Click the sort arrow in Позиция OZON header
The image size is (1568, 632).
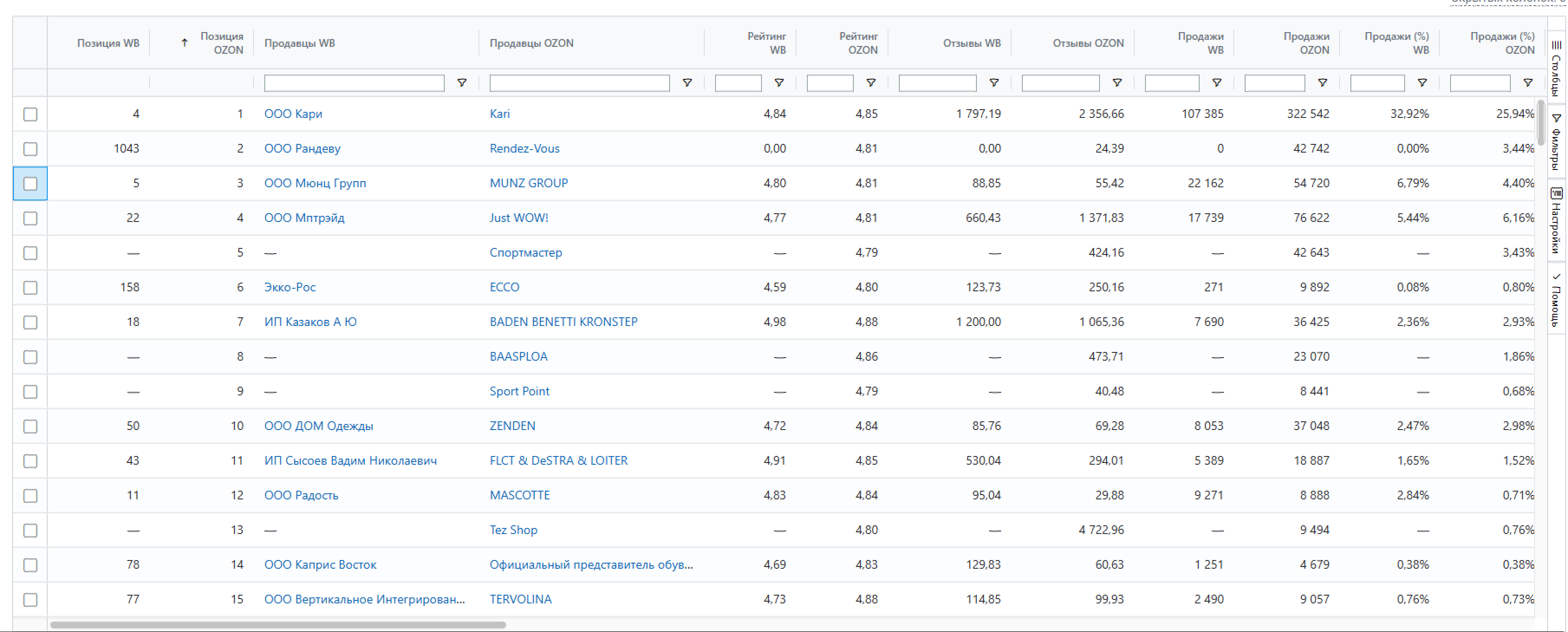tap(185, 42)
